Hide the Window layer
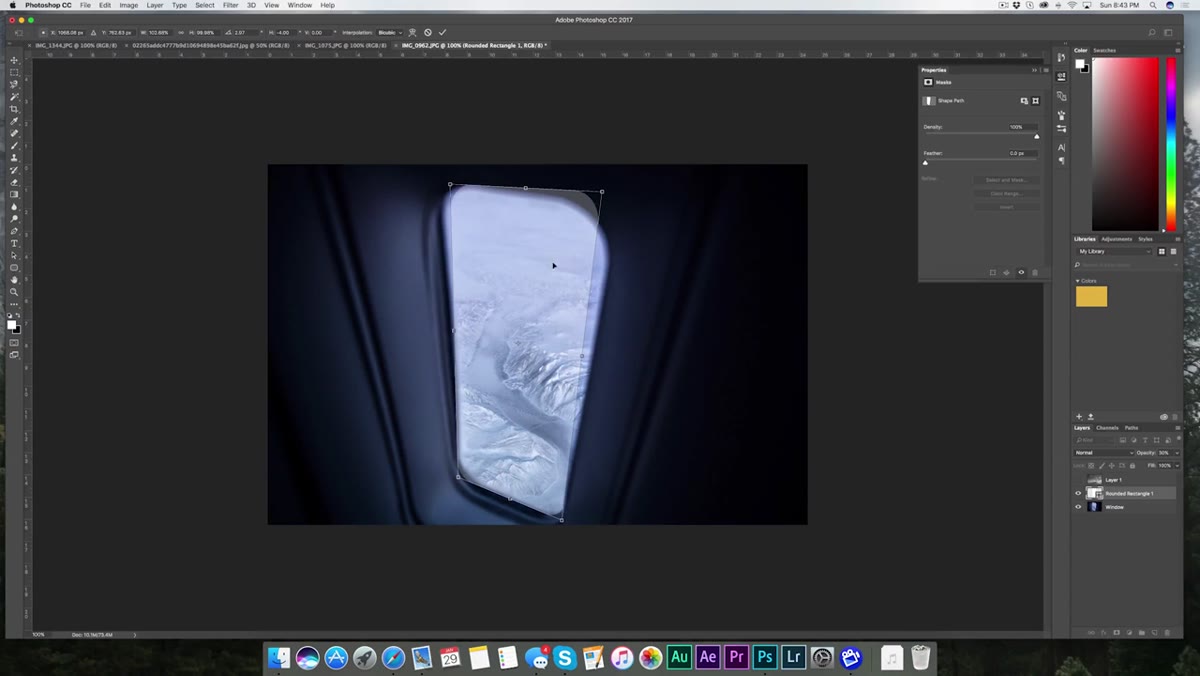The height and width of the screenshot is (676, 1200). [1078, 507]
